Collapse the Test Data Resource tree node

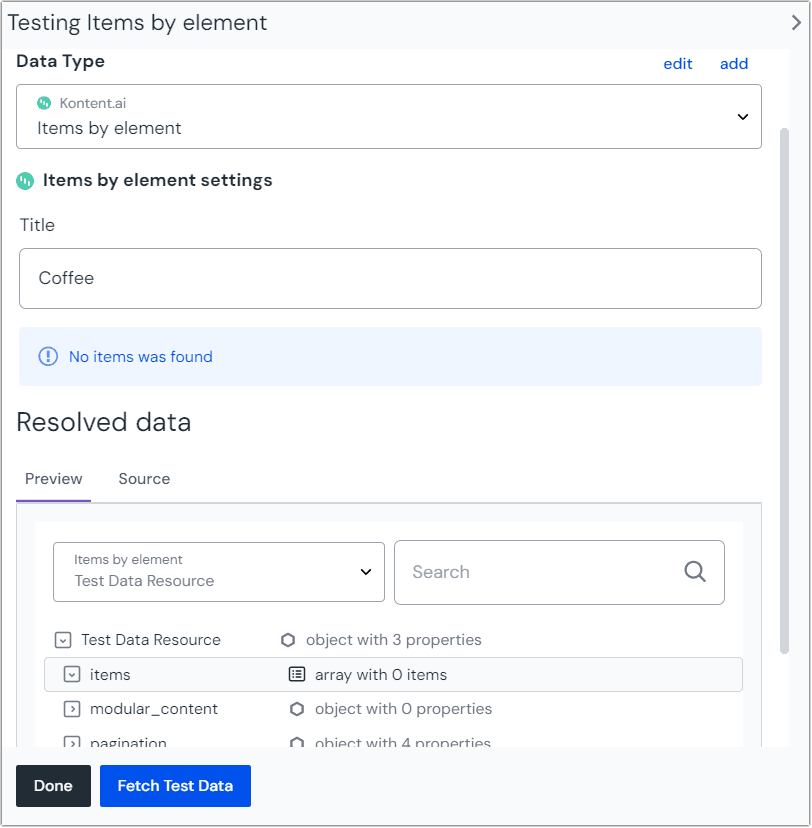pyautogui.click(x=63, y=640)
